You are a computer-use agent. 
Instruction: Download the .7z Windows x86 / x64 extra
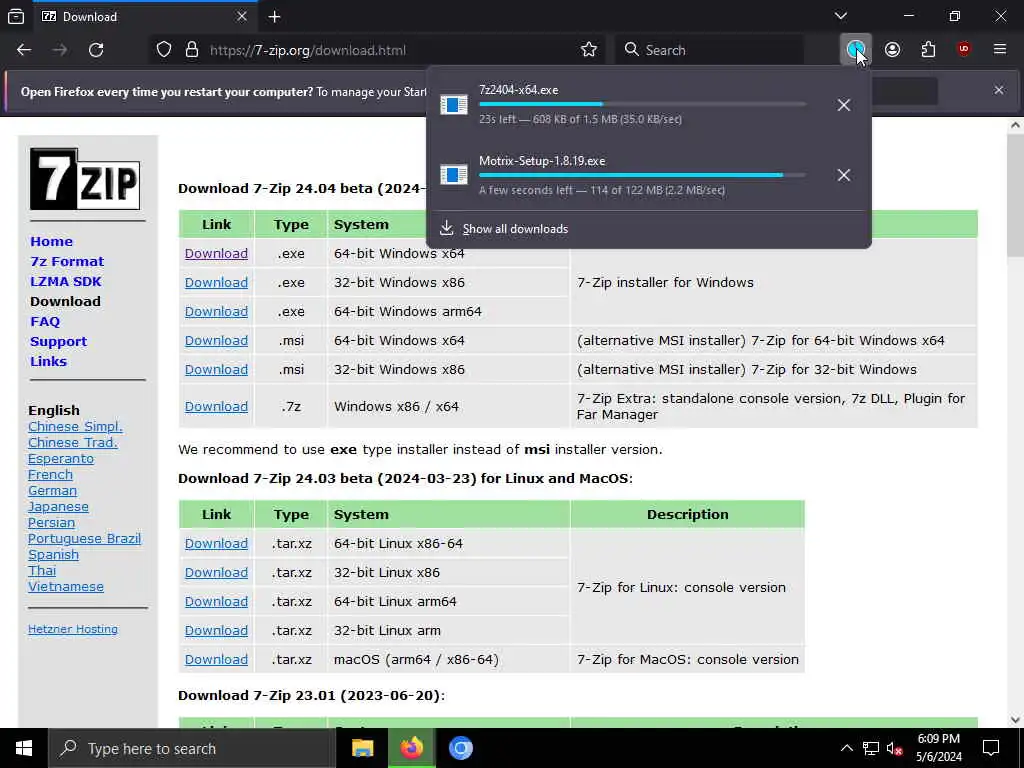[216, 406]
